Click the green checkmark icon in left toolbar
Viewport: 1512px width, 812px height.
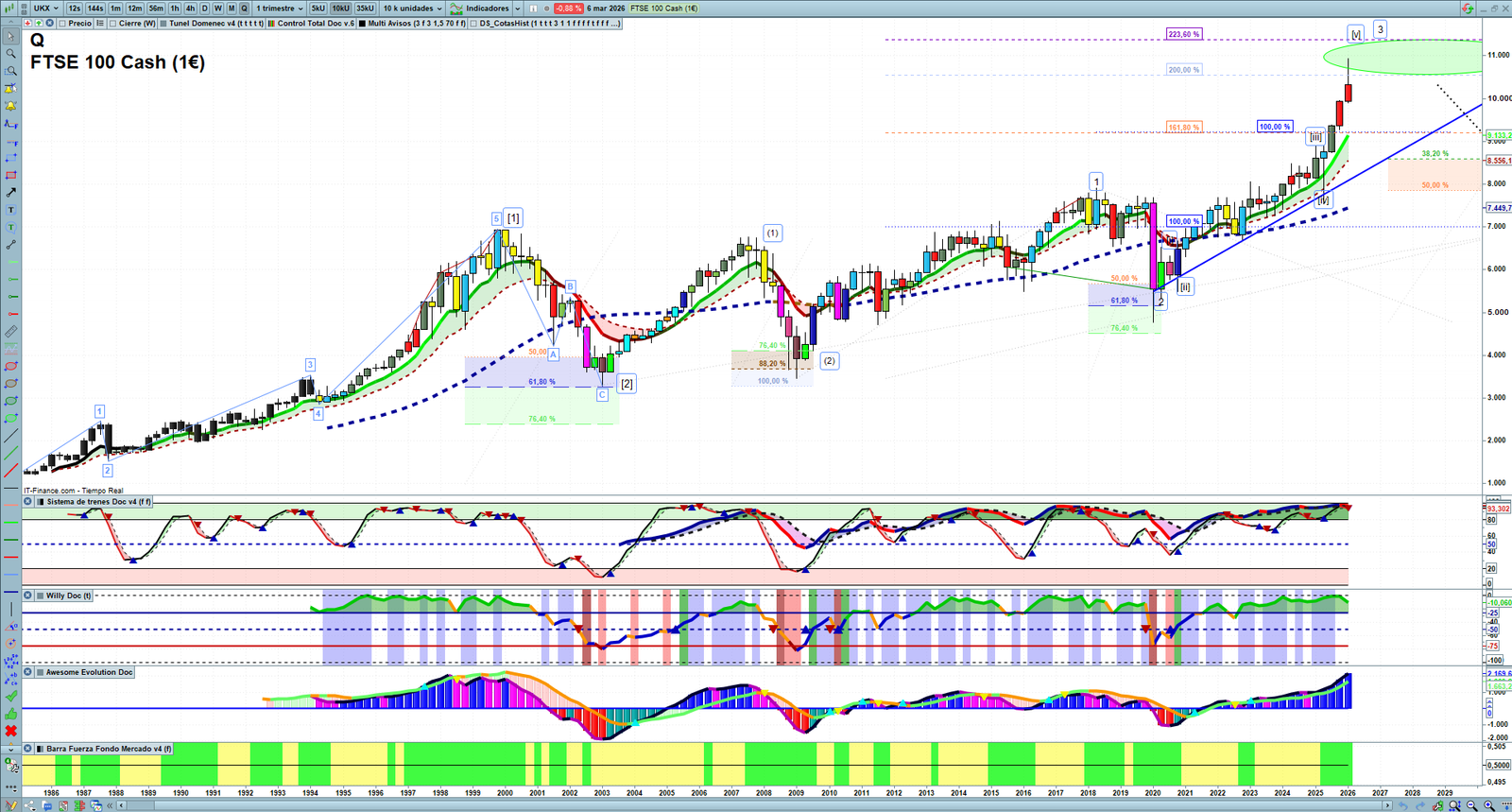10,697
